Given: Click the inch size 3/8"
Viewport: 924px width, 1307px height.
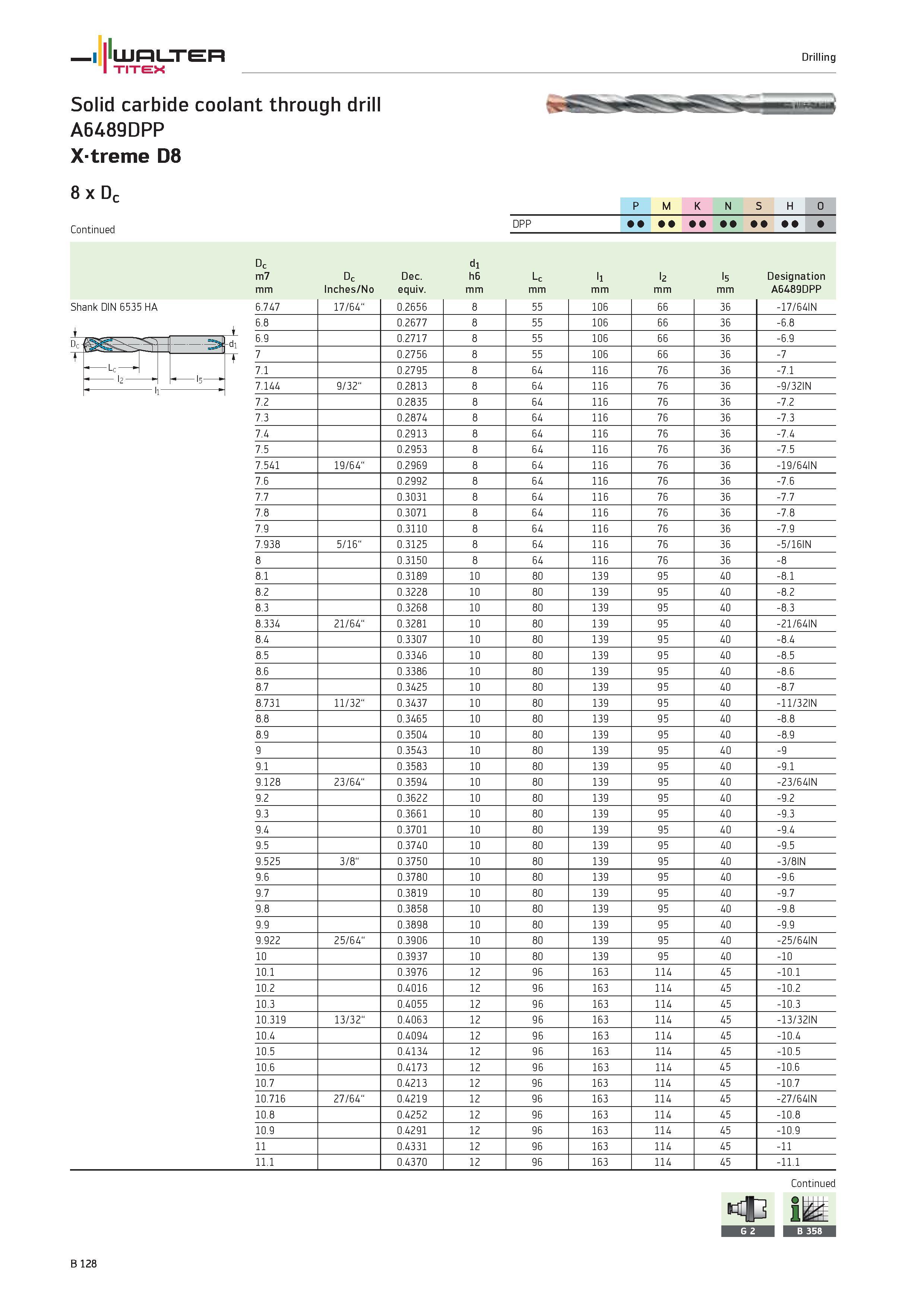Looking at the screenshot, I should 349,862.
